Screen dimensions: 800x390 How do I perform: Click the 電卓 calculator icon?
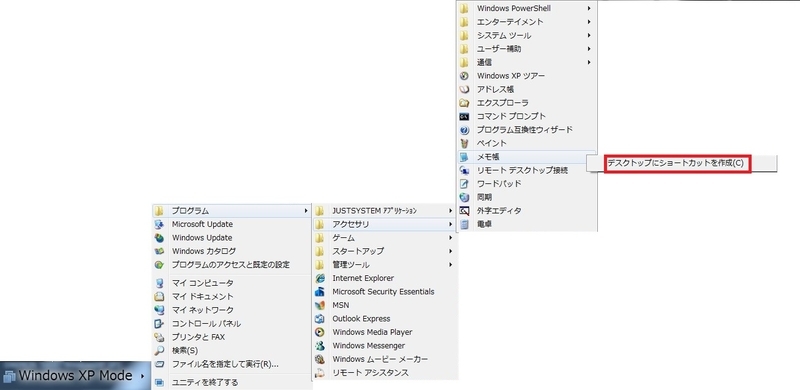click(464, 224)
